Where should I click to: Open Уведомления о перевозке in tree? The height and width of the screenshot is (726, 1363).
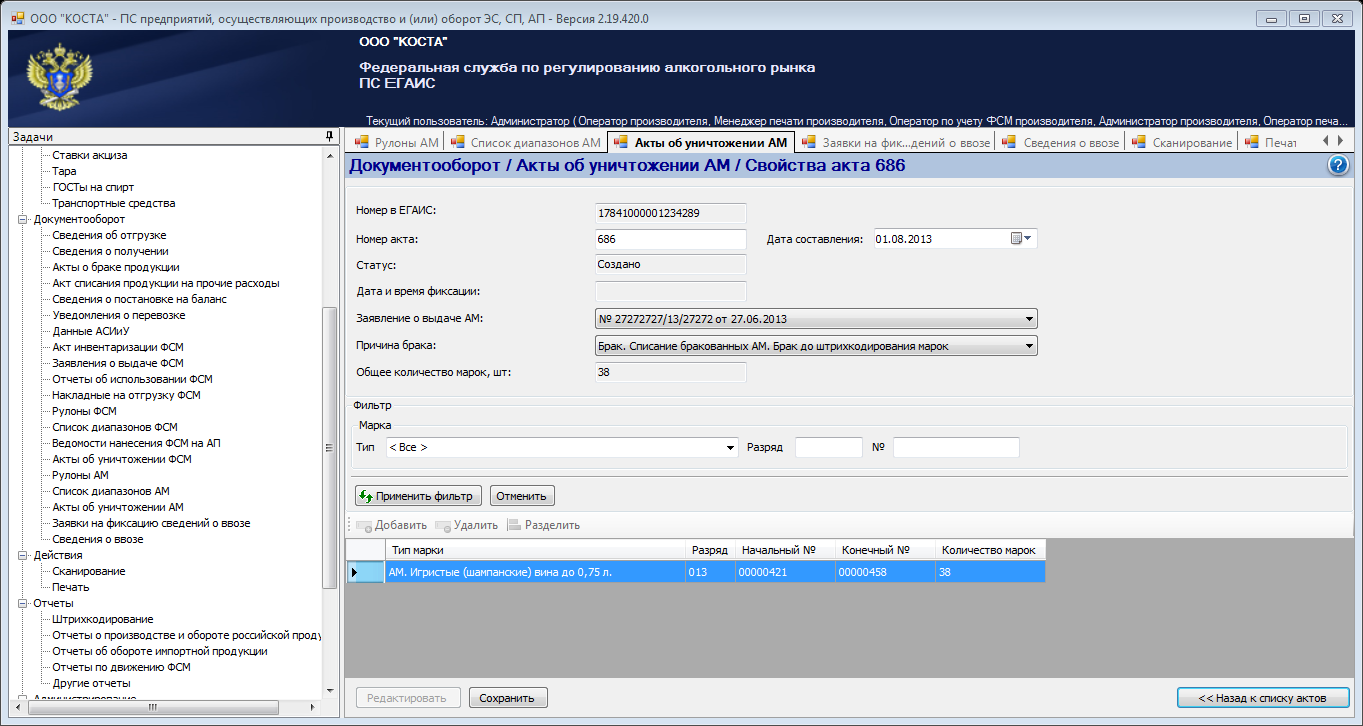(118, 315)
